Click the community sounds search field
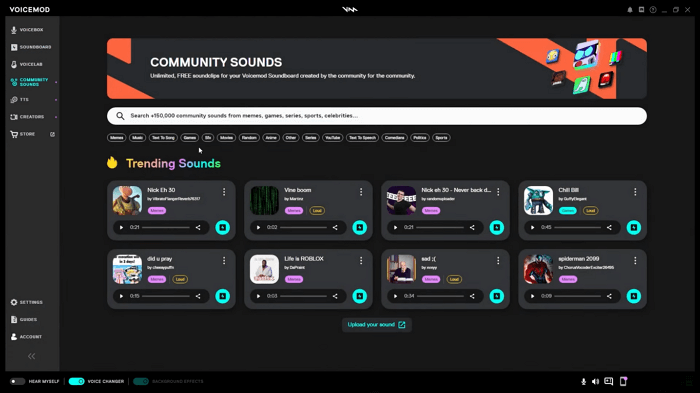Image resolution: width=700 pixels, height=393 pixels. [377, 116]
